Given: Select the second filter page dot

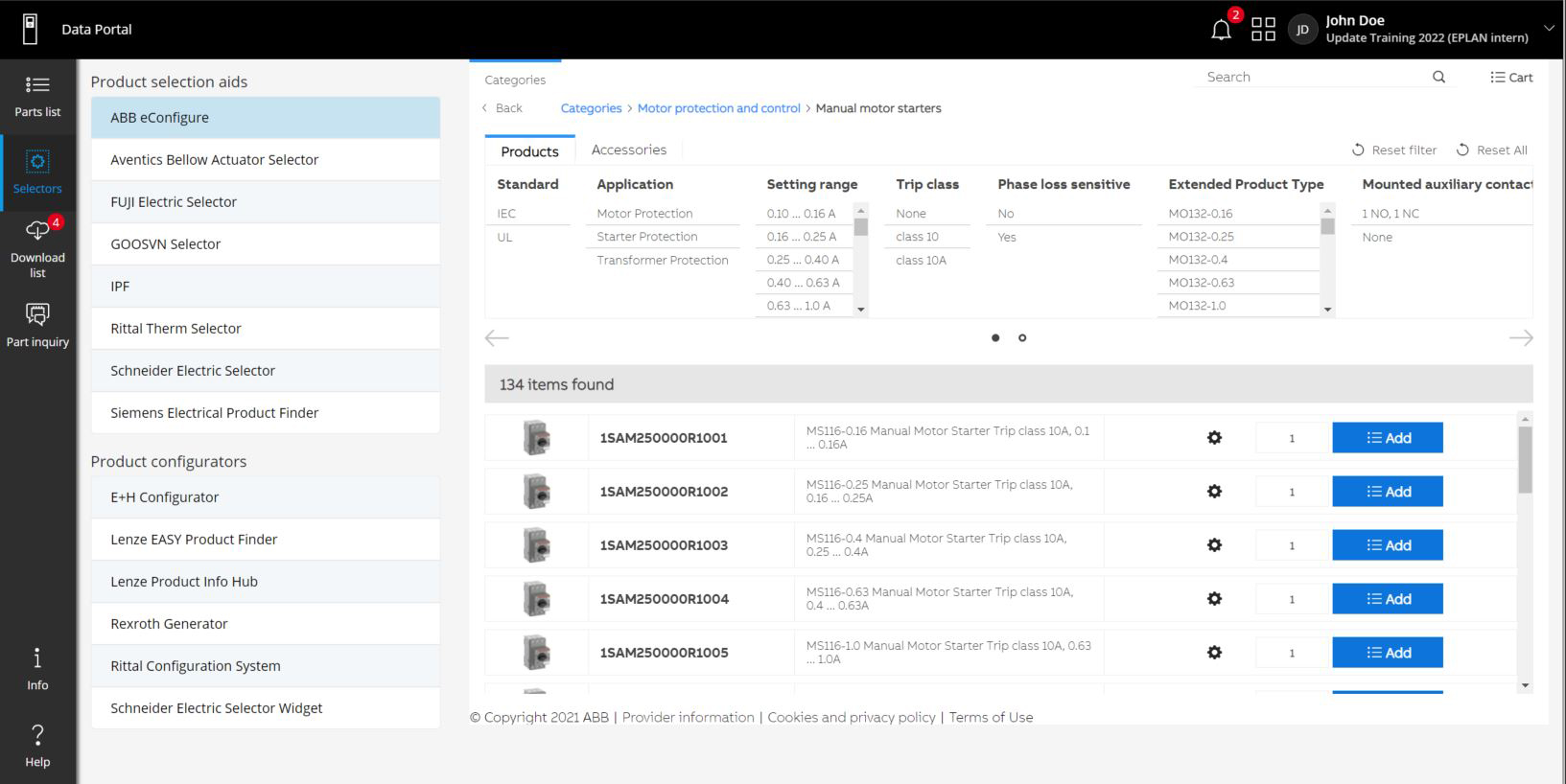Looking at the screenshot, I should pos(1022,337).
